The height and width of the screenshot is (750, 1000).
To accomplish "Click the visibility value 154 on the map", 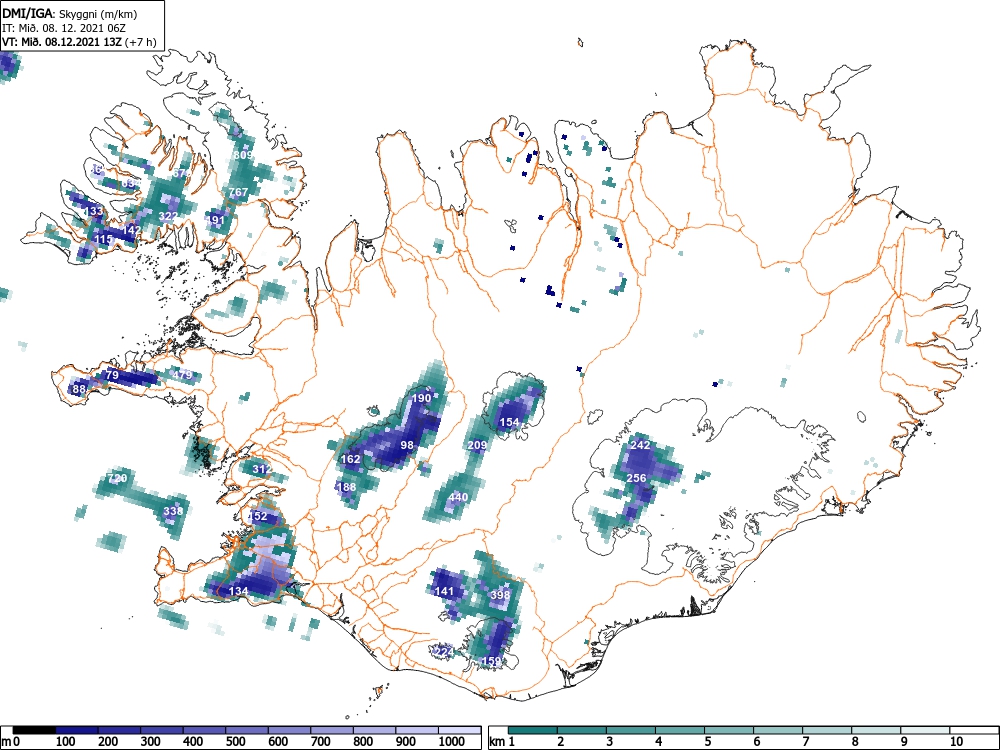I will point(509,422).
